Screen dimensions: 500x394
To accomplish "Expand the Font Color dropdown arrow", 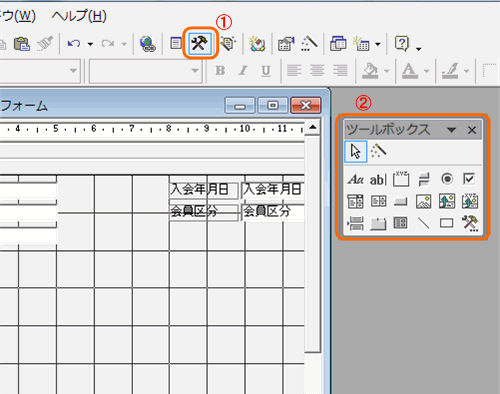I will pyautogui.click(x=426, y=71).
